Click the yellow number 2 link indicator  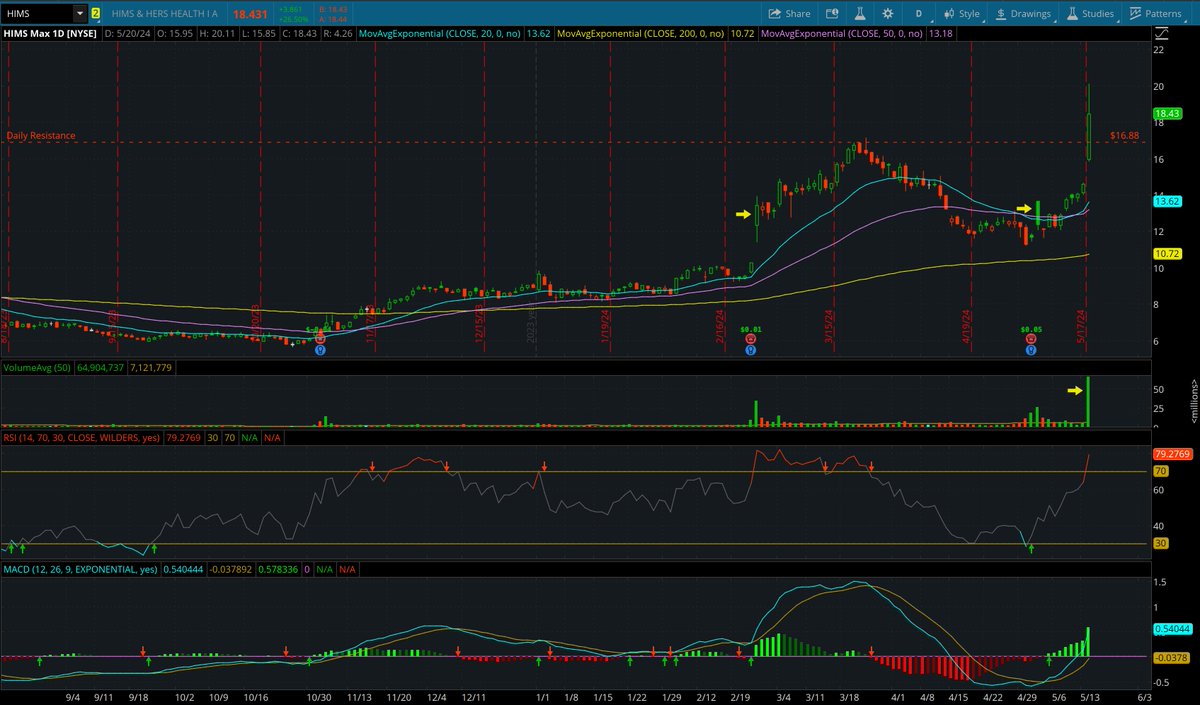[x=95, y=14]
